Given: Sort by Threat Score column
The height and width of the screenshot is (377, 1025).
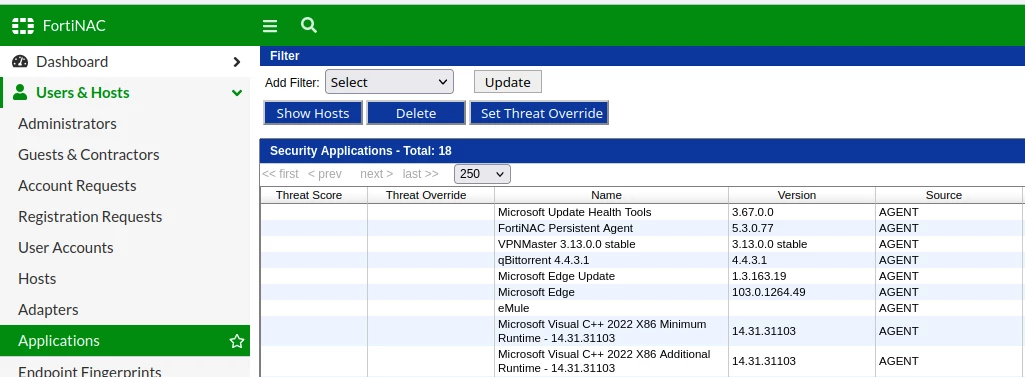Looking at the screenshot, I should 314,195.
